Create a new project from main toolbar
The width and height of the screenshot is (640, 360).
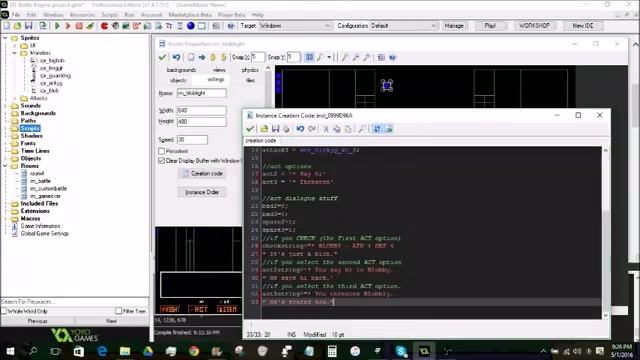pos(7,26)
